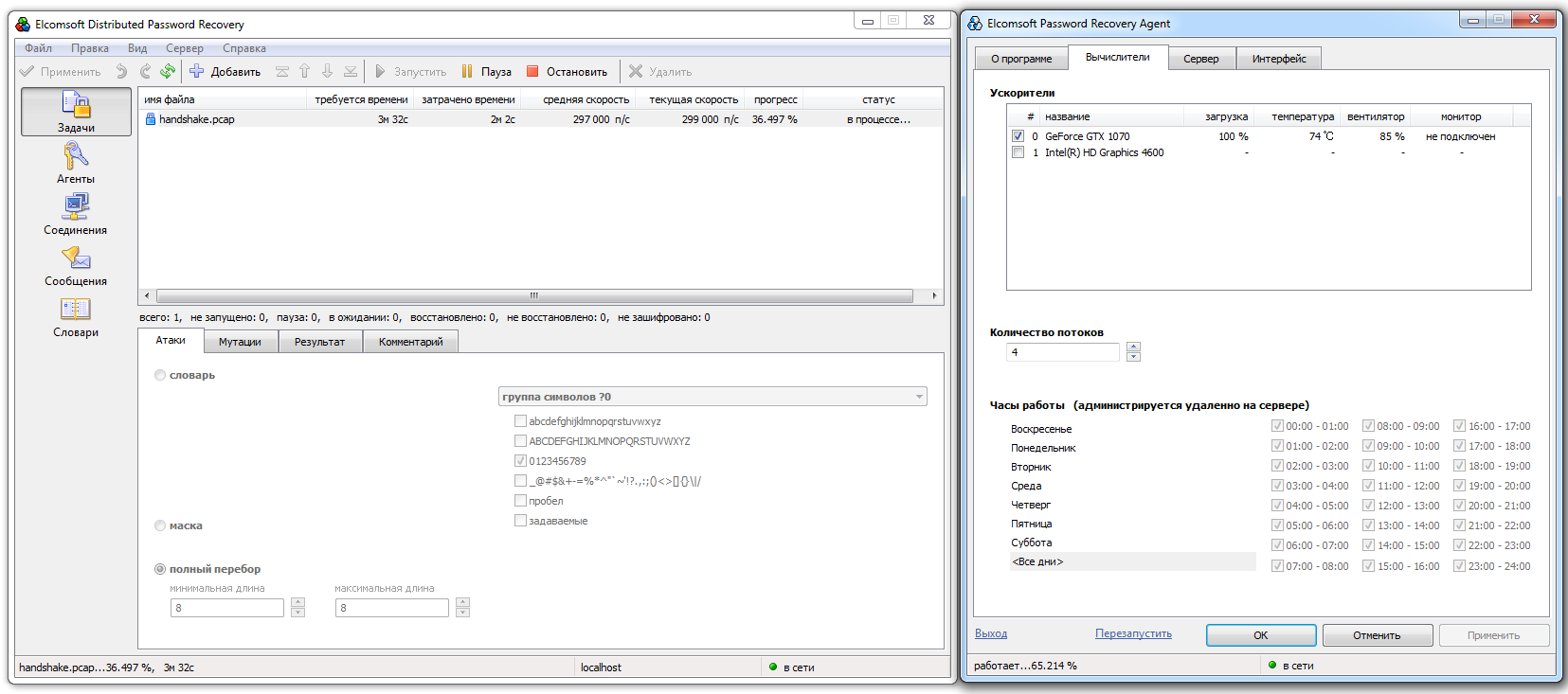Select the словарь attack radio button

pyautogui.click(x=160, y=375)
